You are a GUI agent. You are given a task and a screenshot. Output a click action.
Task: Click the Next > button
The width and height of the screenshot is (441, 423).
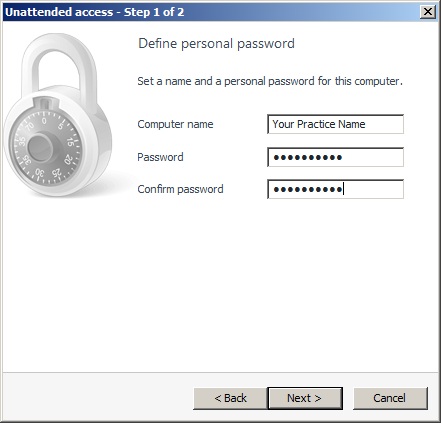(305, 398)
